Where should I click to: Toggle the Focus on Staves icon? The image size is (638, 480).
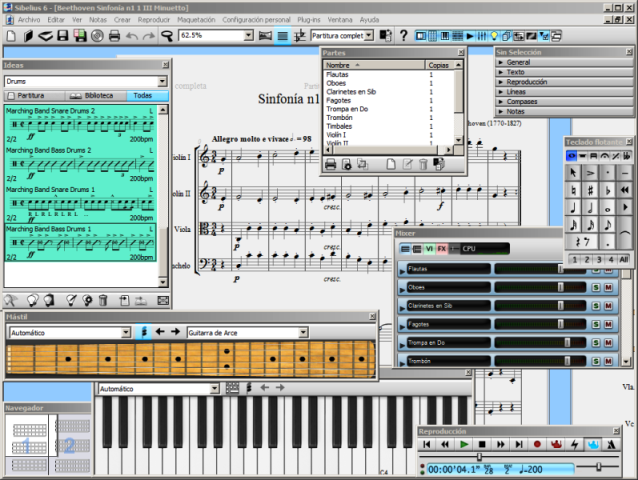click(x=282, y=36)
